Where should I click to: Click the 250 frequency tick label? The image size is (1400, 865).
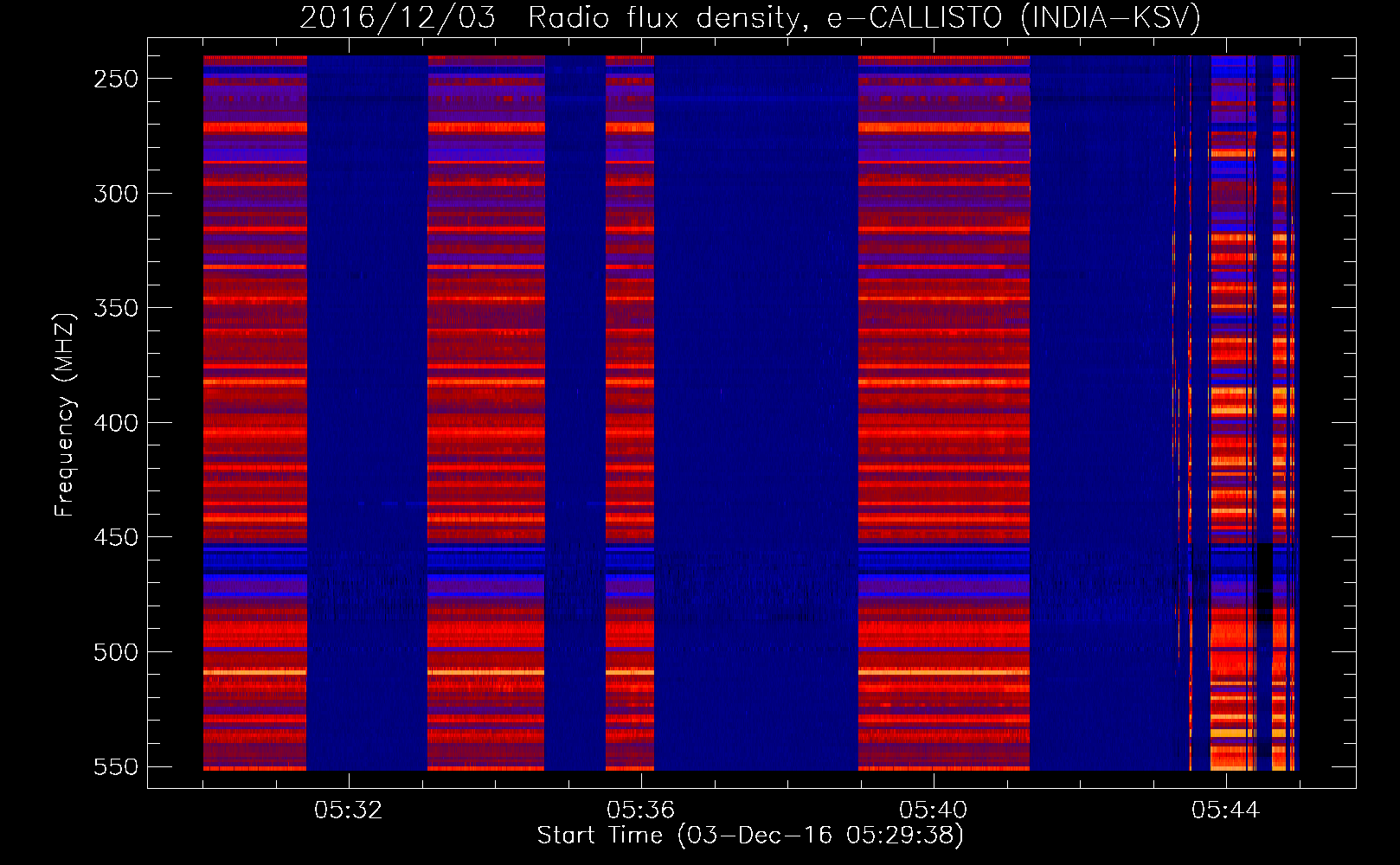click(116, 79)
